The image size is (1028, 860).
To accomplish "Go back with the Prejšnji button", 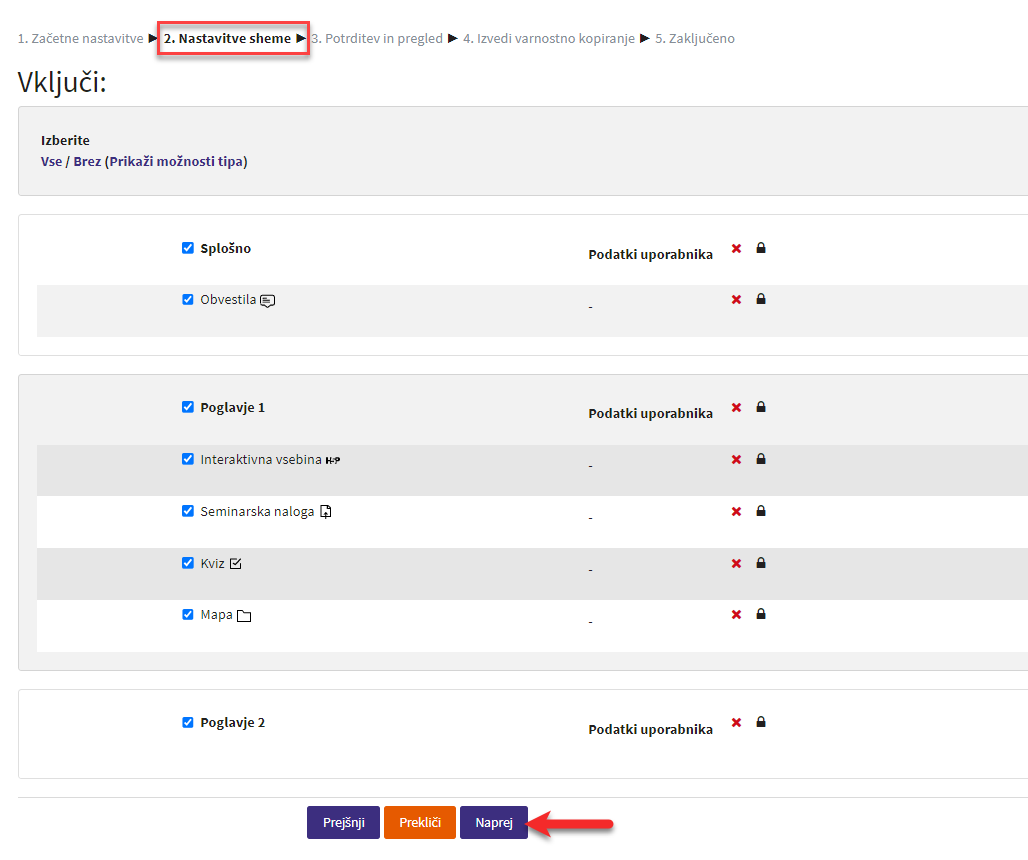I will (344, 823).
